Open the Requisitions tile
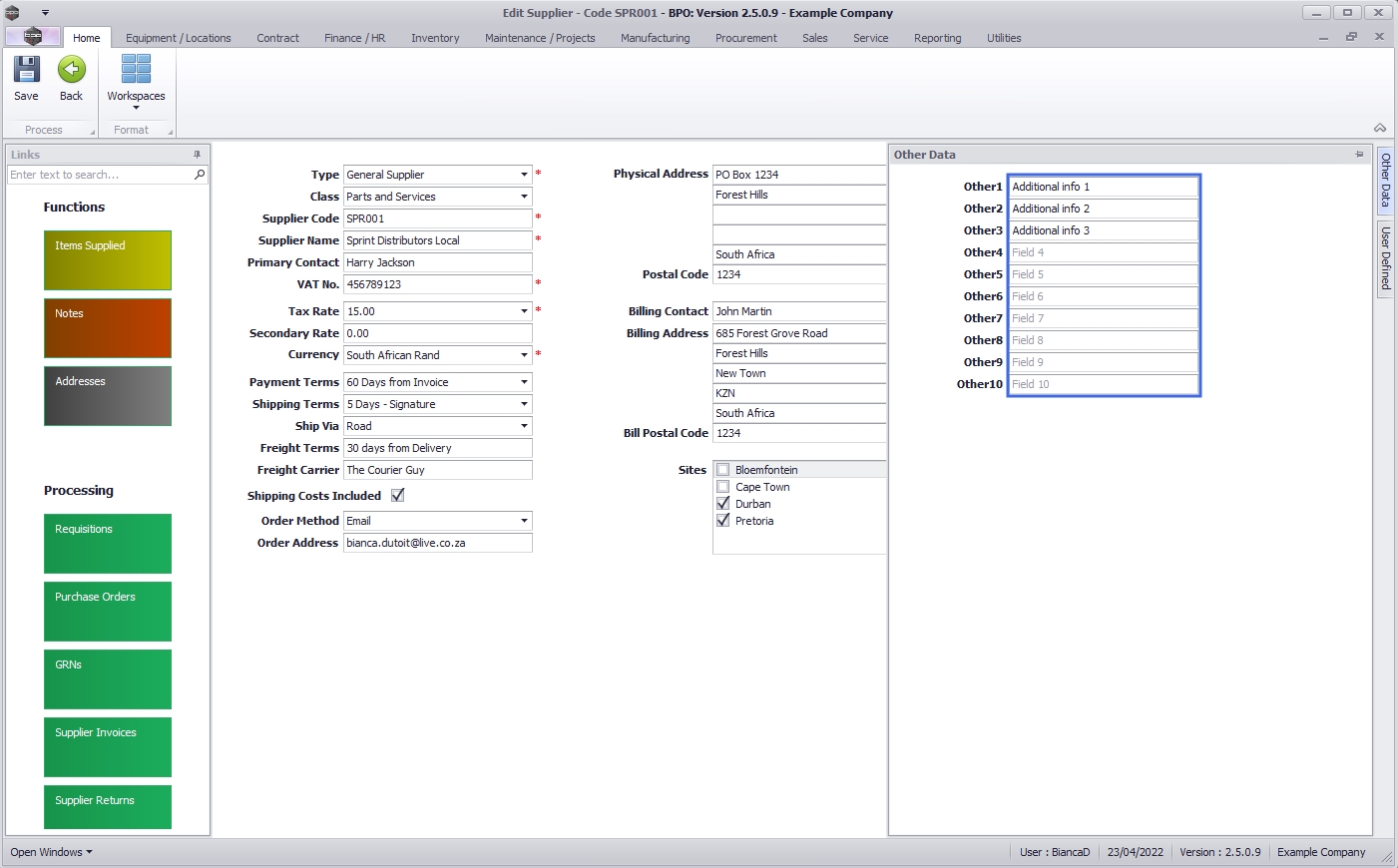1398x868 pixels. [108, 544]
